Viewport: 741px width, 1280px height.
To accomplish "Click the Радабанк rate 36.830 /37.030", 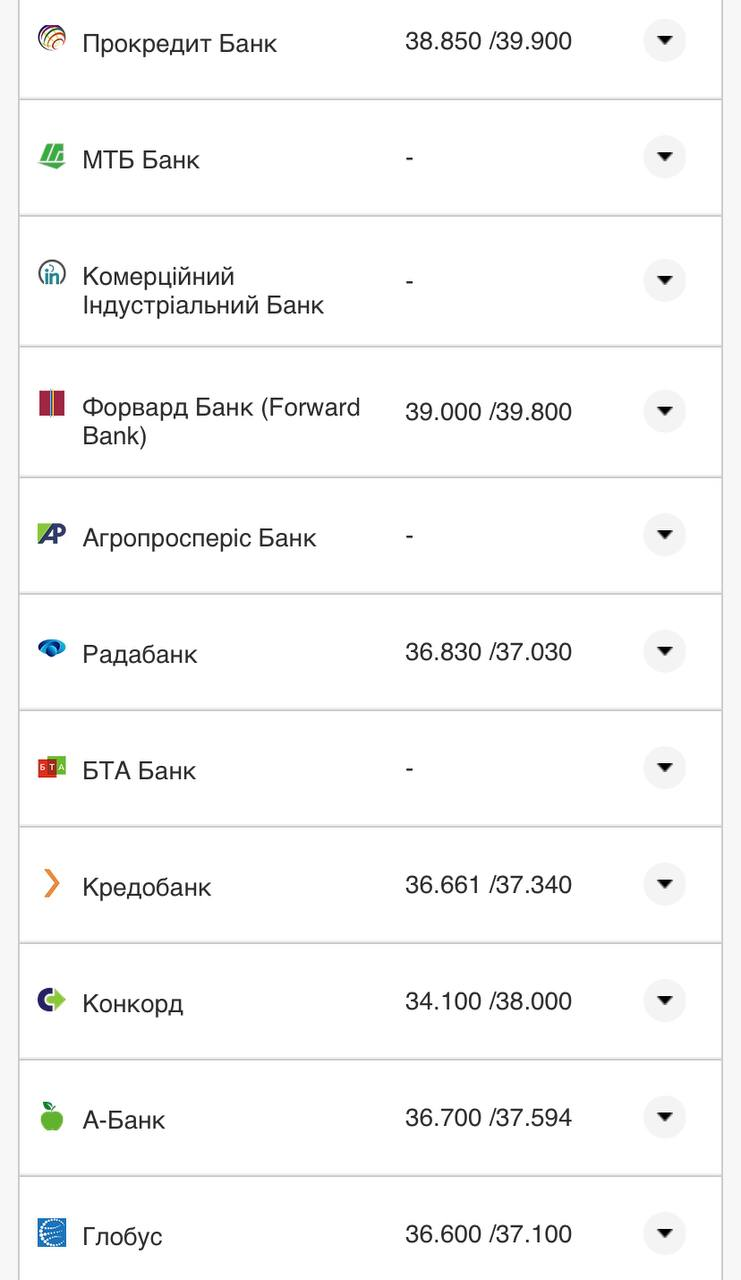I will pyautogui.click(x=488, y=653).
